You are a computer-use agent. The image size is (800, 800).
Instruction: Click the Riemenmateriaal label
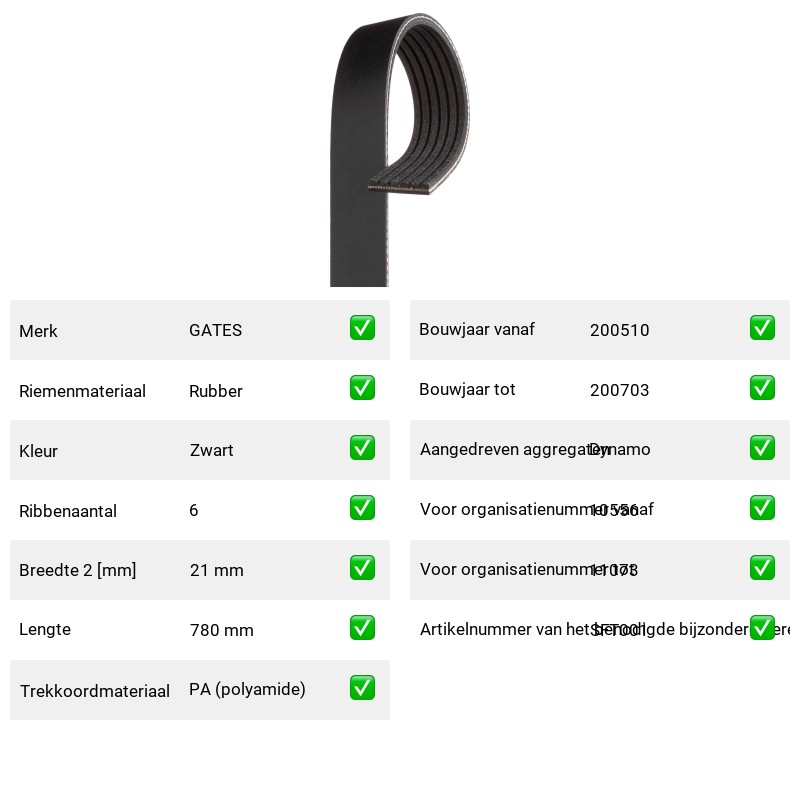point(82,391)
